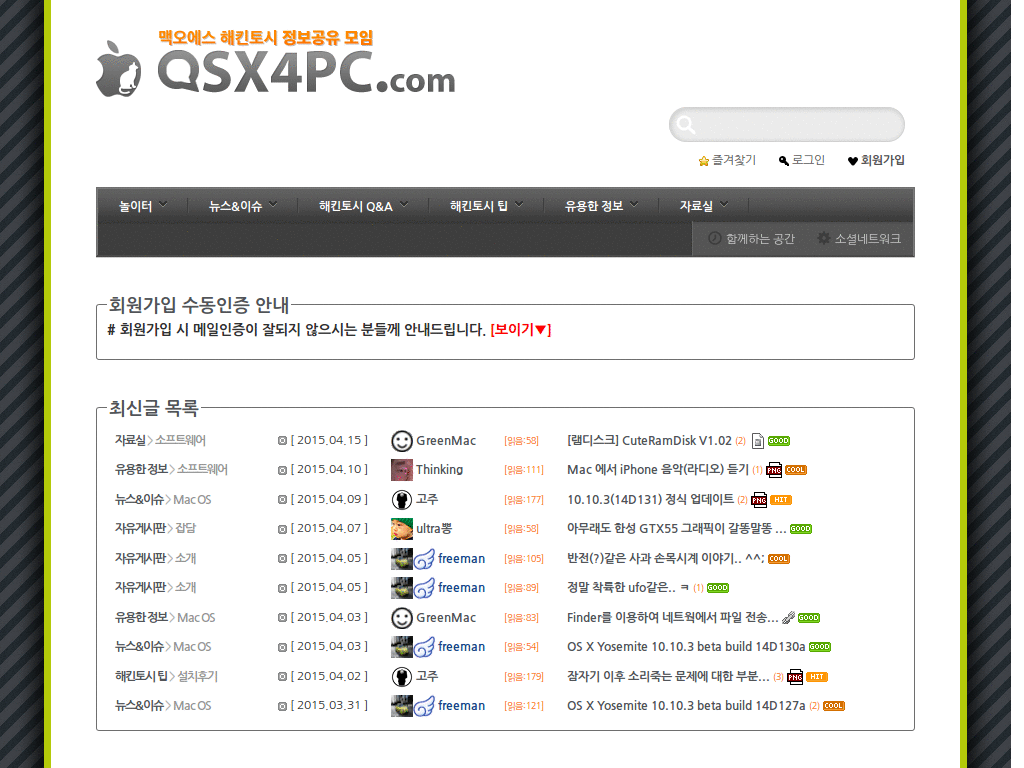Screen dimensions: 1024x768
Task: Click username ultra뽕
Action: (434, 529)
